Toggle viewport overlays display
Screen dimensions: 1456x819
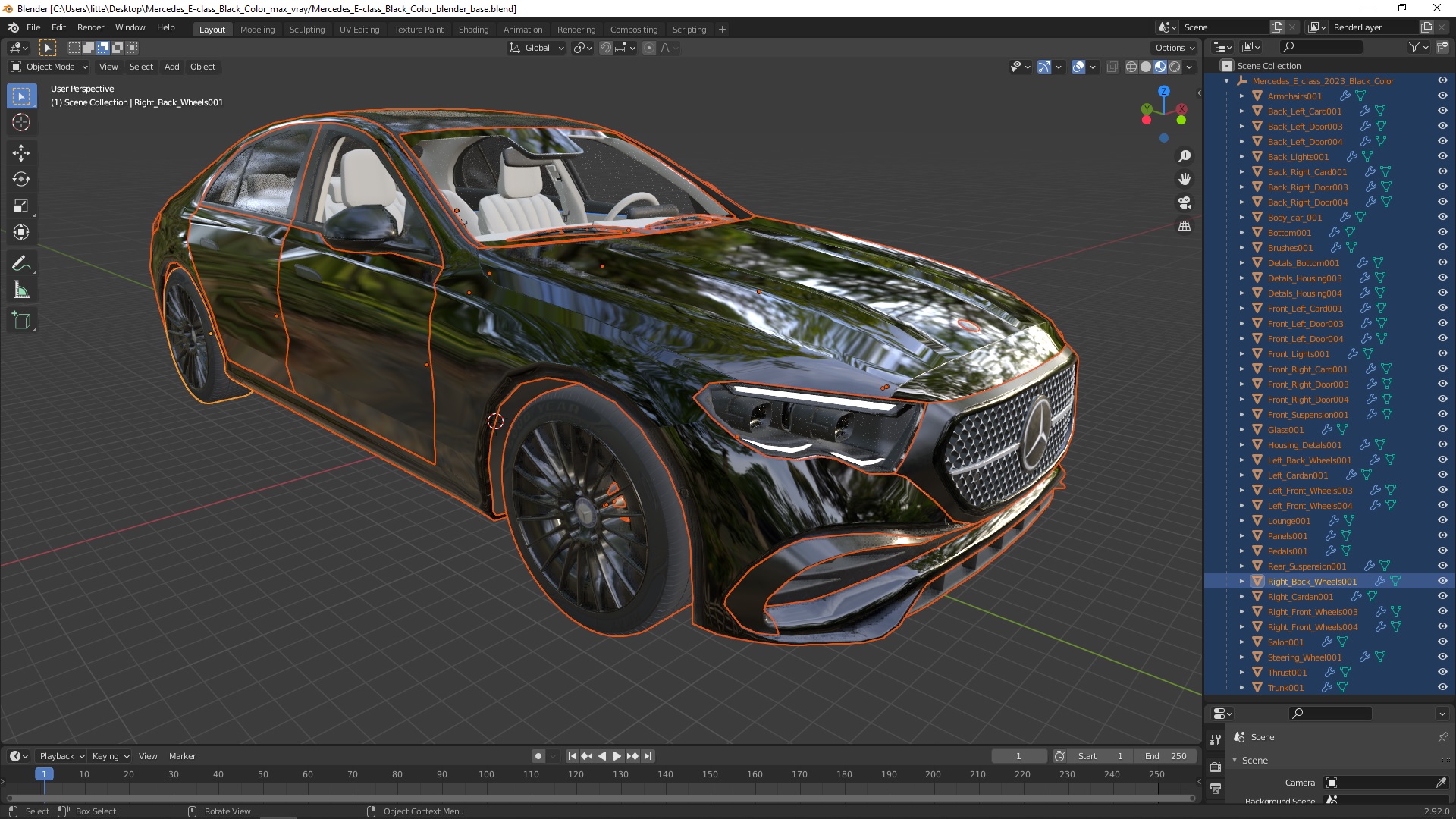1078,67
